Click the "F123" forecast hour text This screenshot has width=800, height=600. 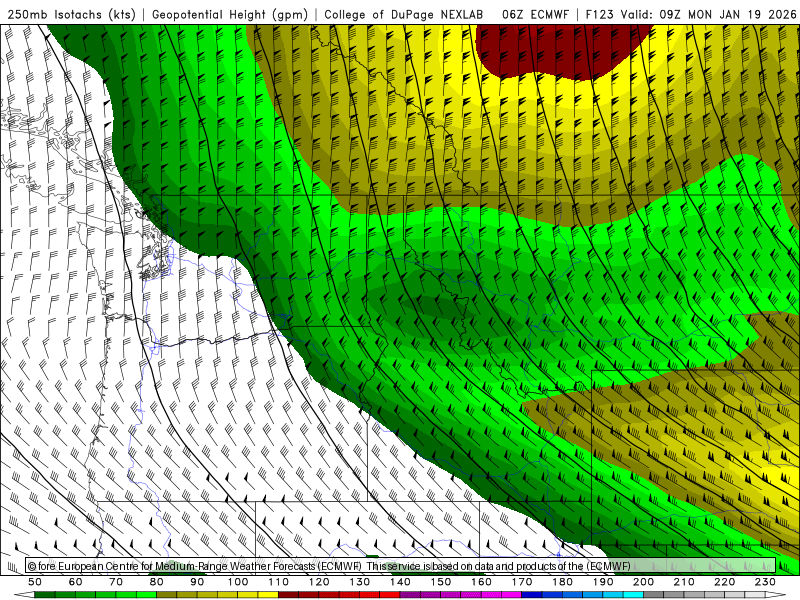(x=601, y=15)
